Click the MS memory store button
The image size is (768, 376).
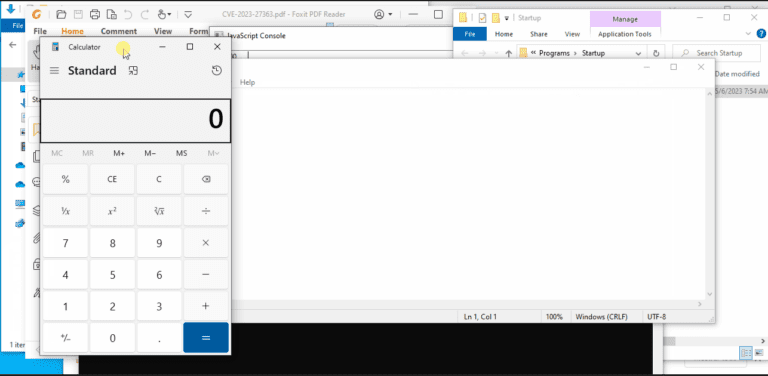tap(182, 153)
